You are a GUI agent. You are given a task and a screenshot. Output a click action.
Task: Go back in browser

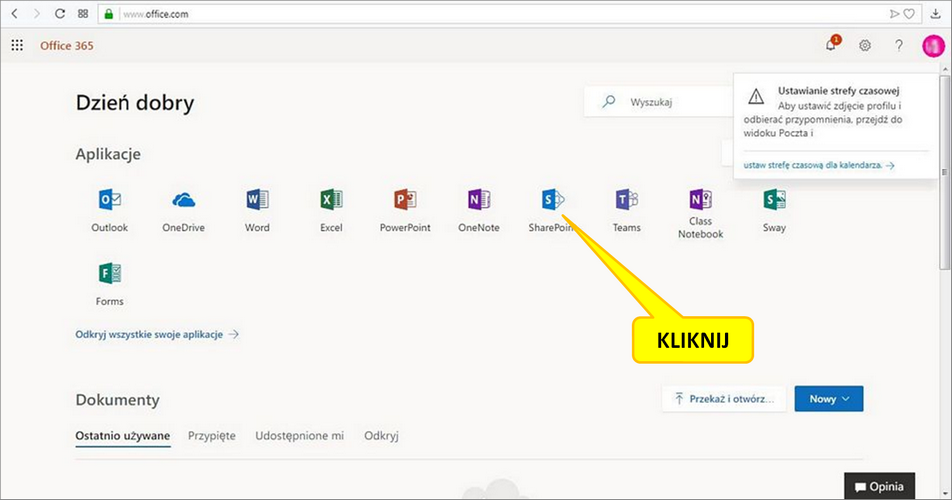[x=15, y=13]
